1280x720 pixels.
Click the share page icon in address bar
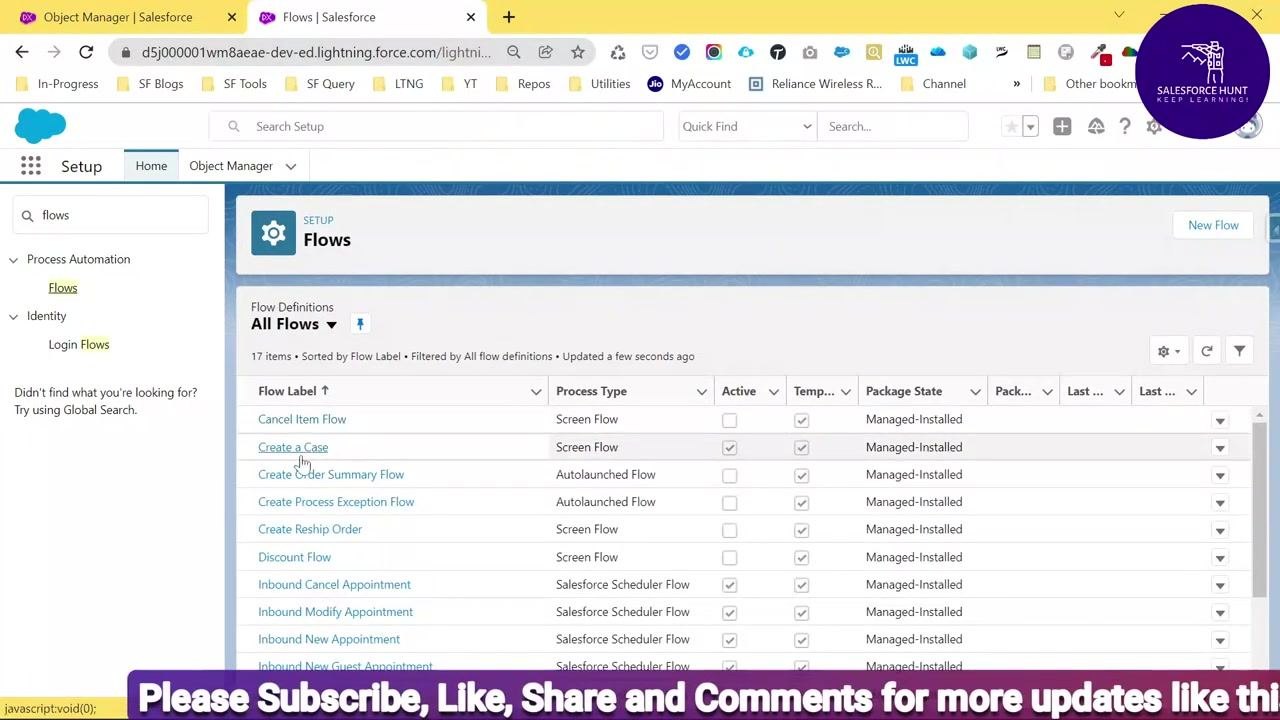tap(545, 52)
